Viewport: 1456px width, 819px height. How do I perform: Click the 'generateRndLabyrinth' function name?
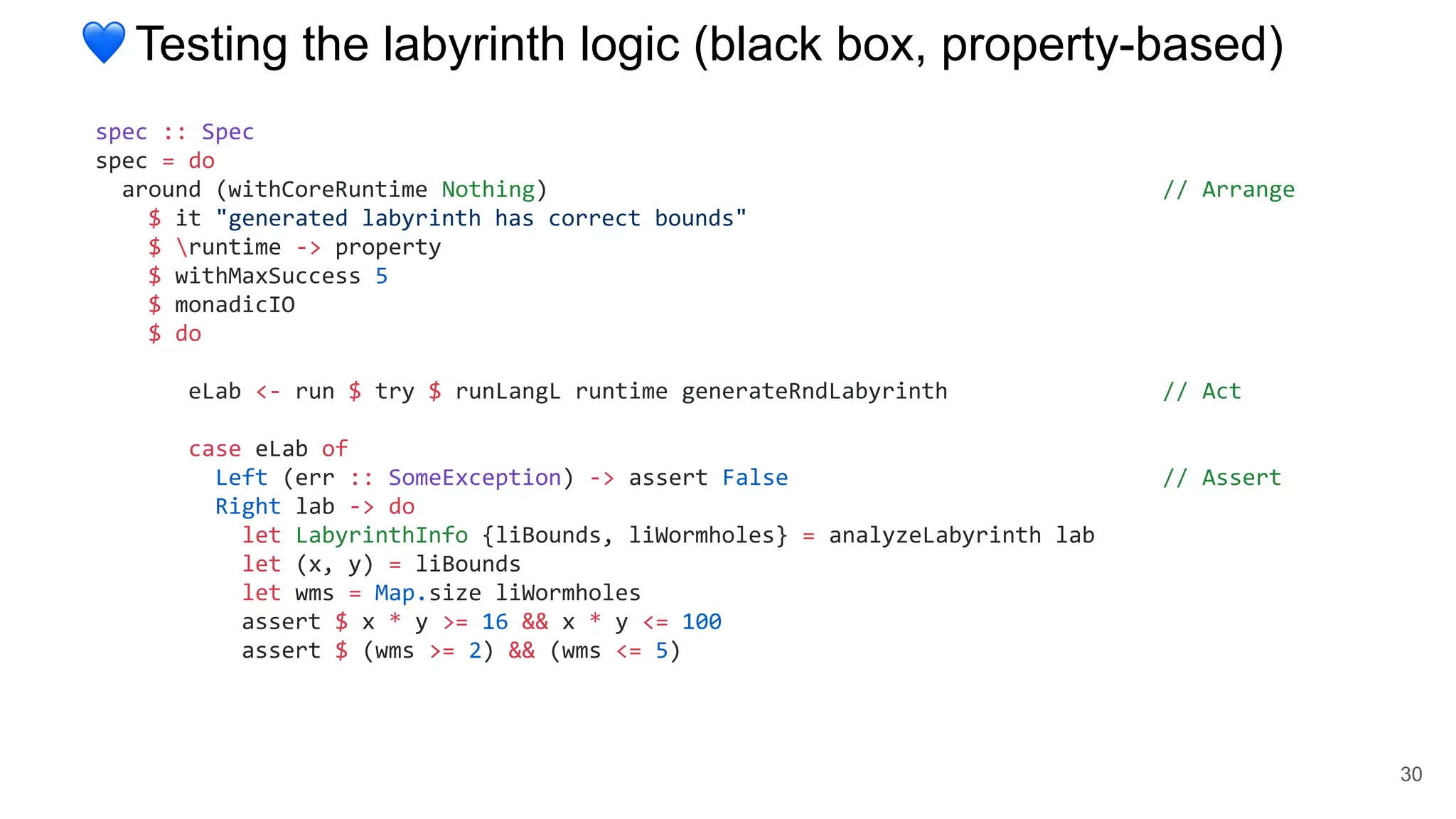tap(814, 392)
